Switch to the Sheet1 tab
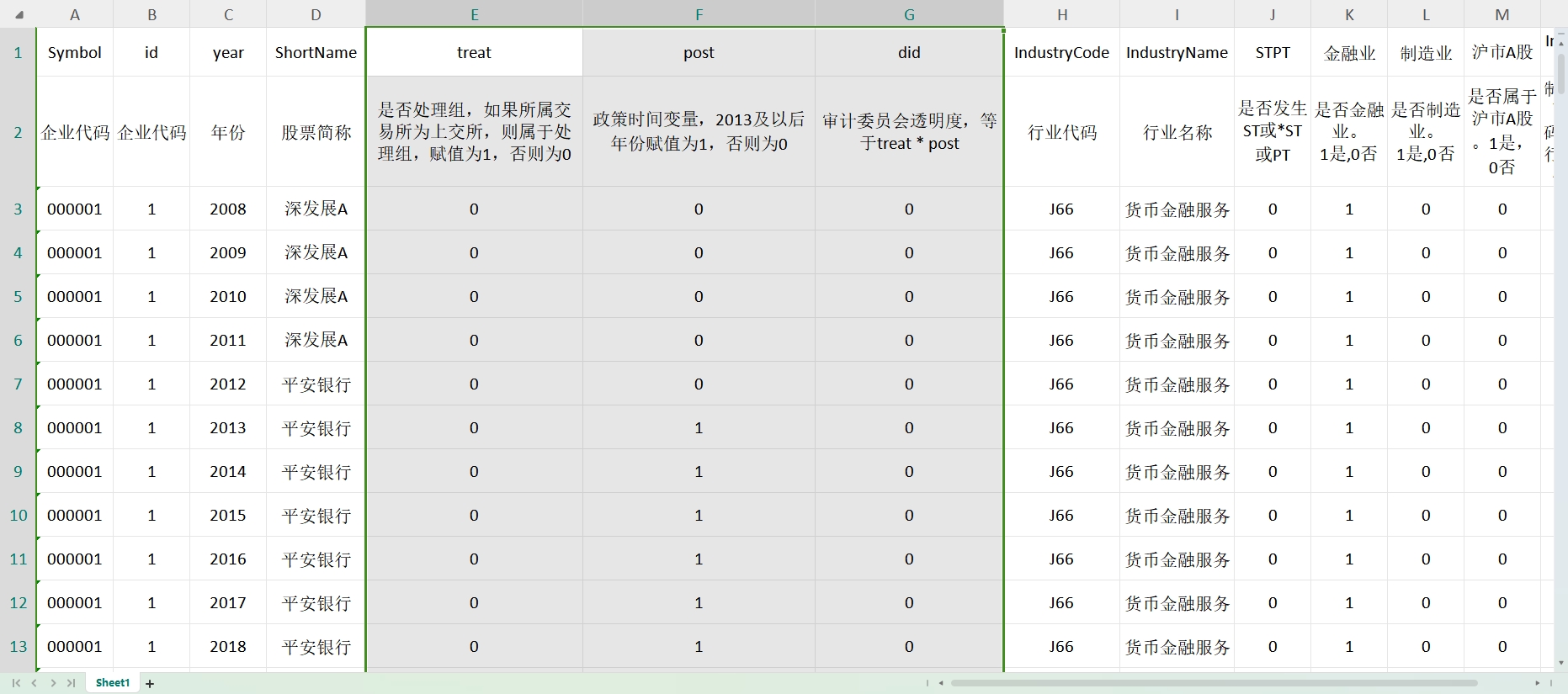1568x694 pixels. [x=113, y=683]
